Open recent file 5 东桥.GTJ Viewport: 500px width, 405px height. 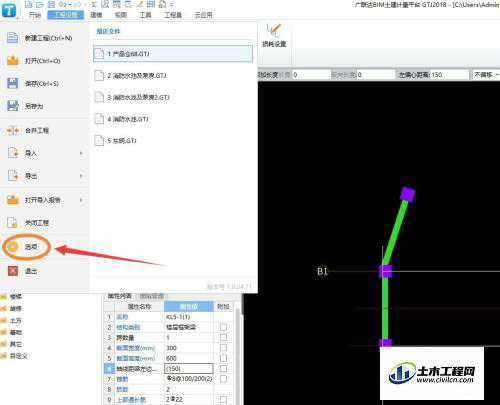(x=173, y=141)
